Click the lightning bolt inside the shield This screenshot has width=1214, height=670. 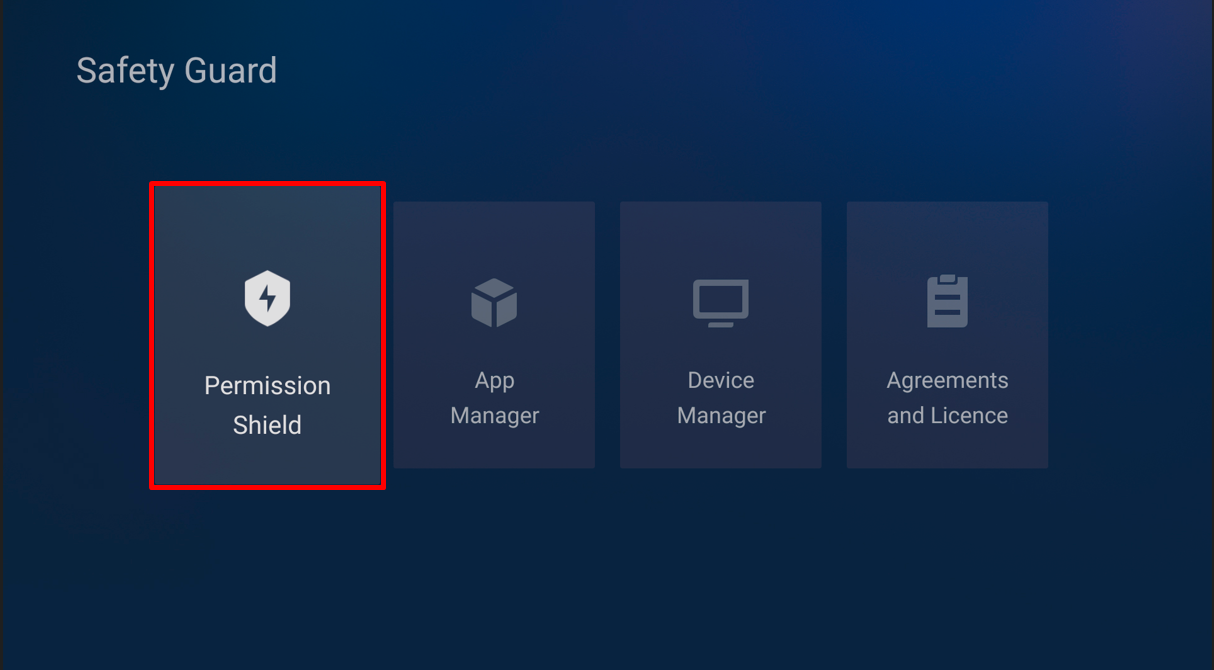coord(267,296)
